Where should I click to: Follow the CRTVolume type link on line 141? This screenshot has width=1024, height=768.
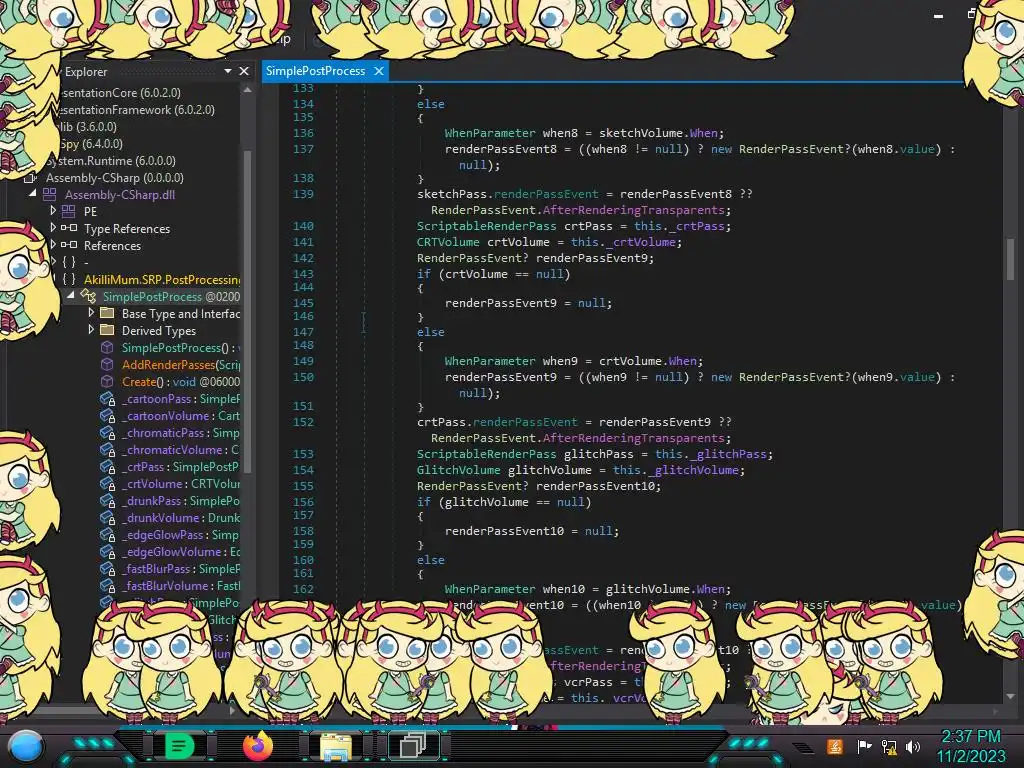(448, 242)
